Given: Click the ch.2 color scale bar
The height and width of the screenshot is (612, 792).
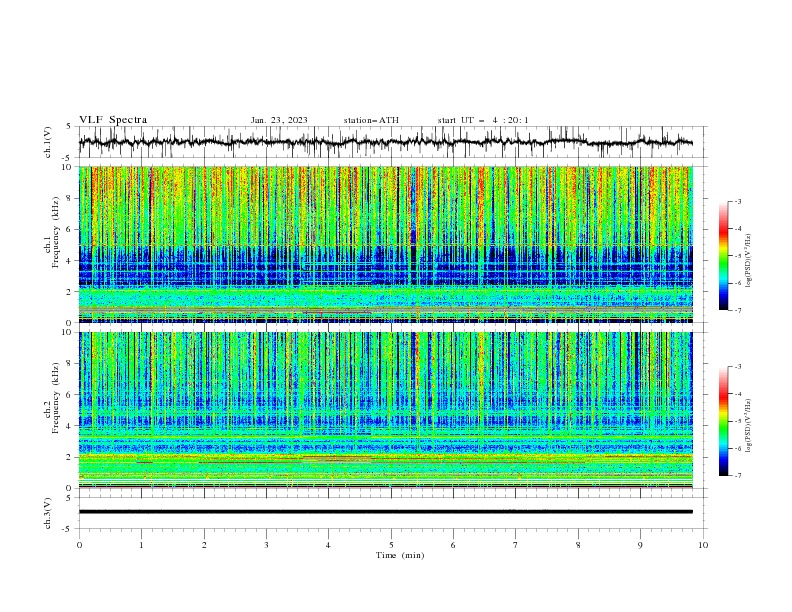Looking at the screenshot, I should point(723,421).
